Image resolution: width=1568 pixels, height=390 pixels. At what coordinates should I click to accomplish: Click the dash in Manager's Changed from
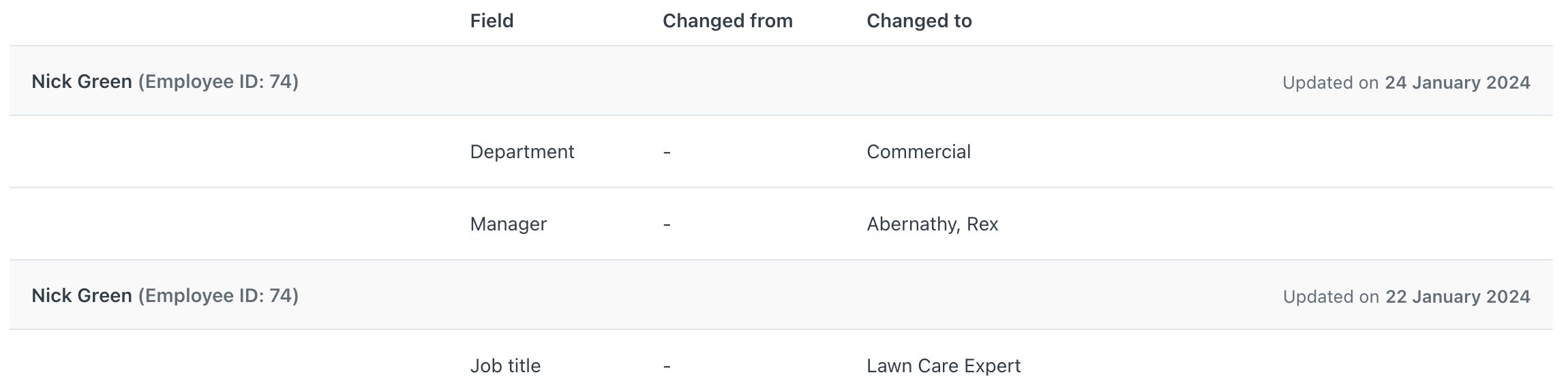[x=667, y=224]
